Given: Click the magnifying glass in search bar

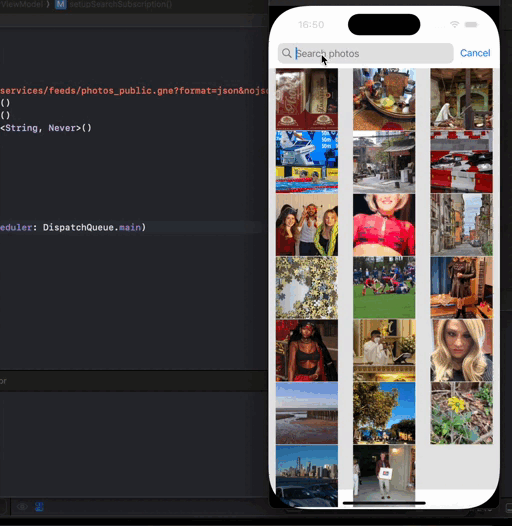Looking at the screenshot, I should 287,53.
